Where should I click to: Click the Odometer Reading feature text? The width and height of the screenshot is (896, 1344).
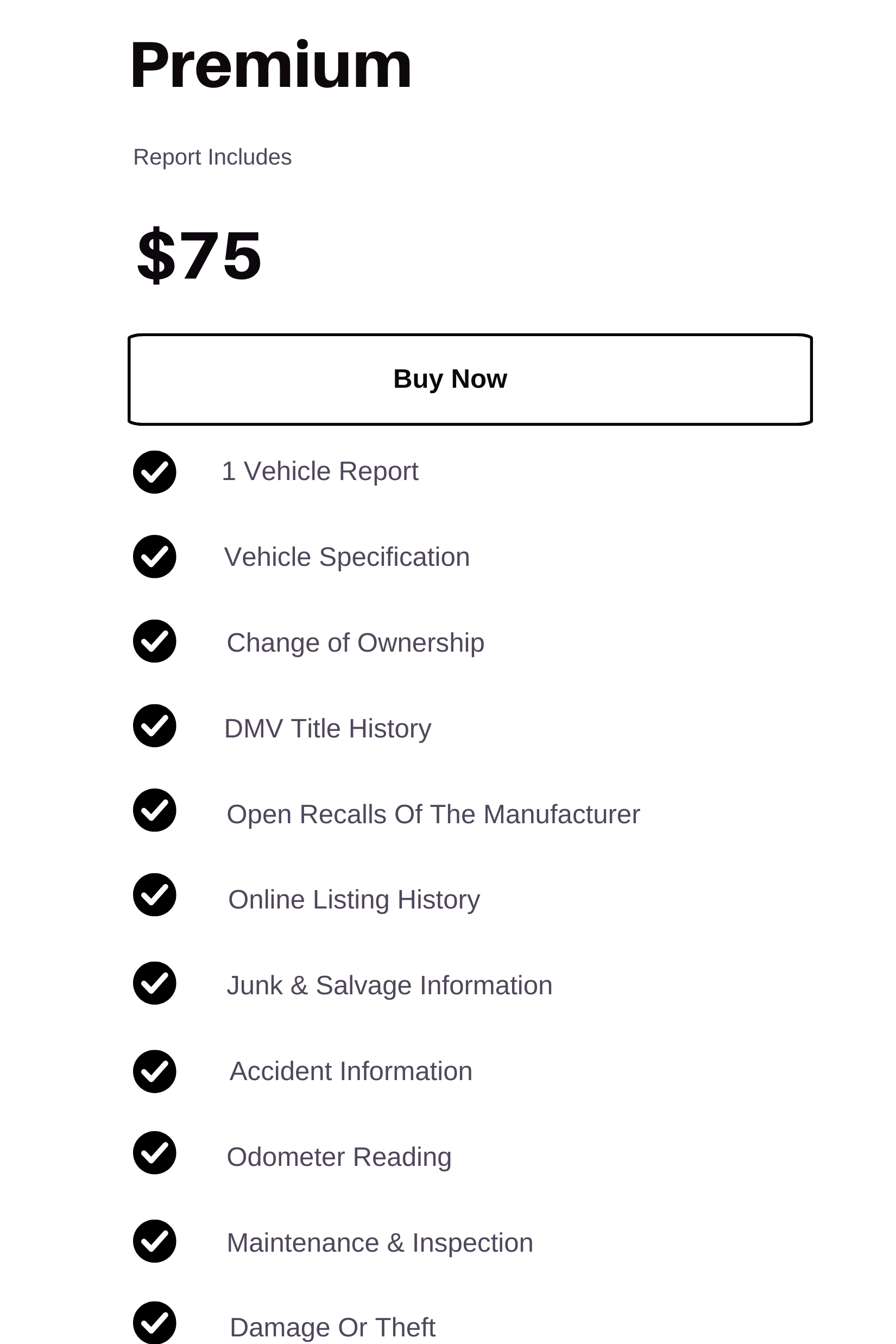339,1158
